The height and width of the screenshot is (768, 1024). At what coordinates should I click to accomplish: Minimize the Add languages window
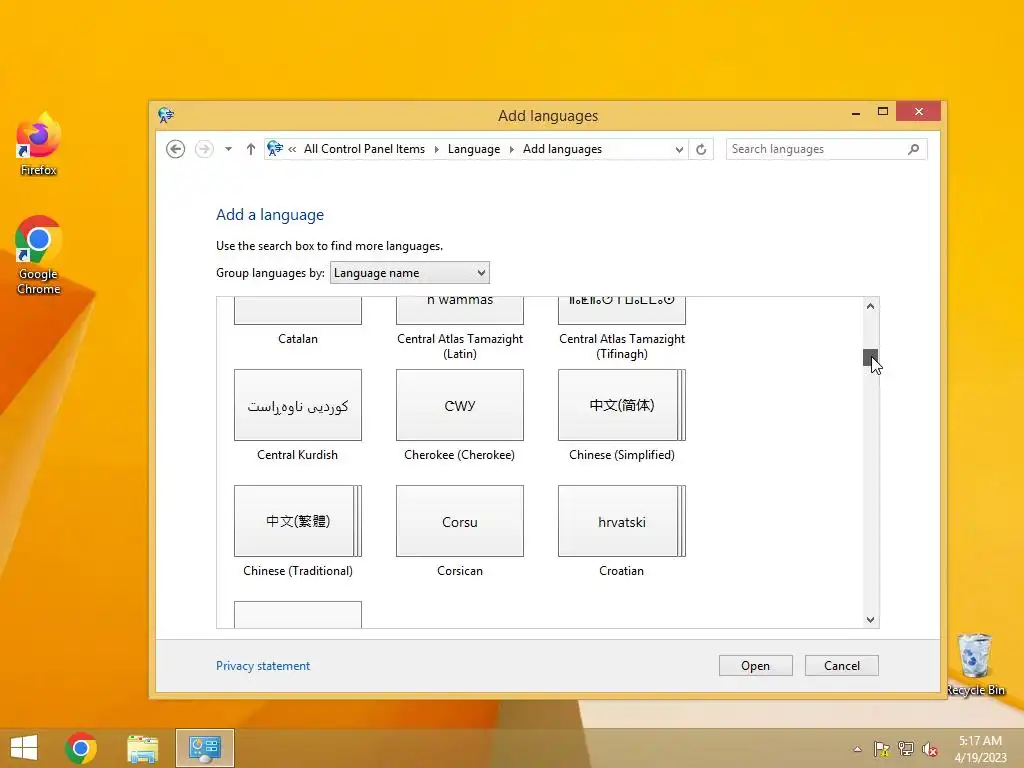(x=856, y=113)
